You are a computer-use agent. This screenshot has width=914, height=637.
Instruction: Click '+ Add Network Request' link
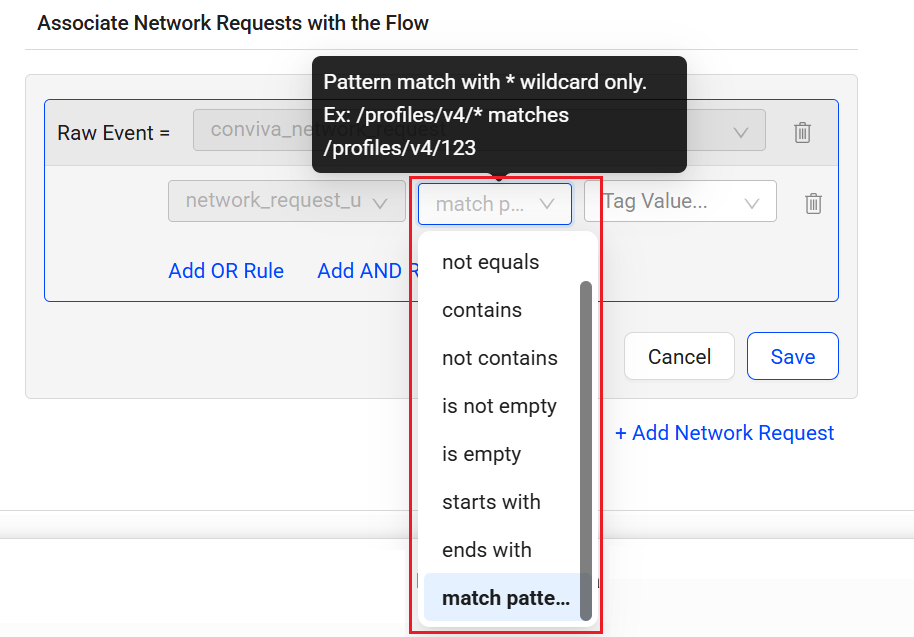point(724,433)
